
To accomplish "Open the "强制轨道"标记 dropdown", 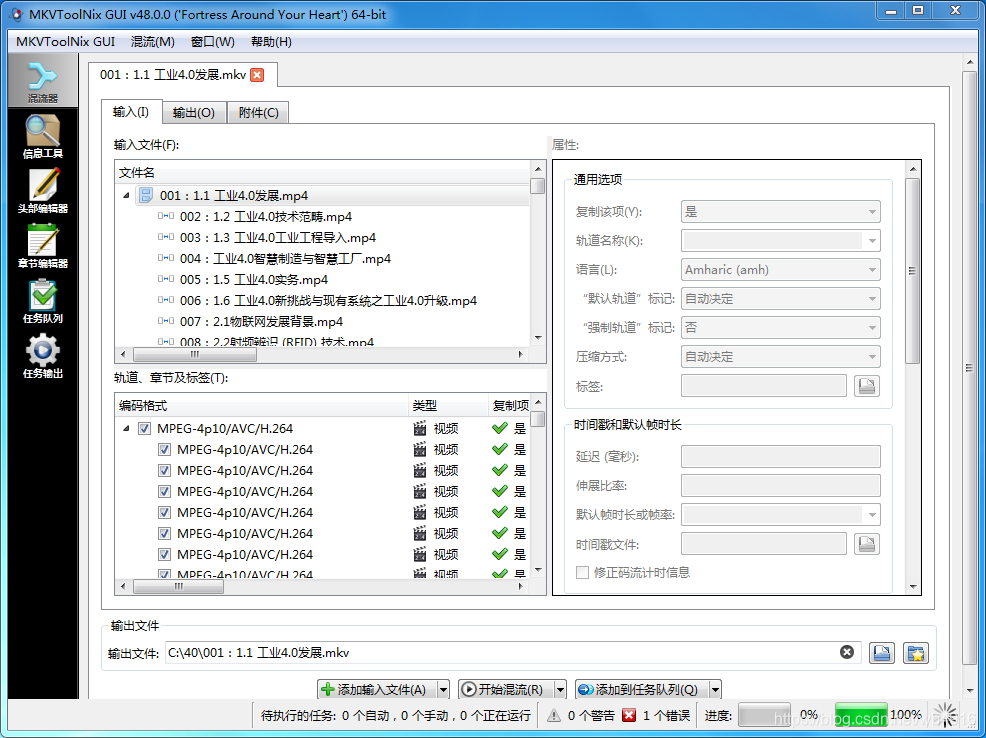I will click(x=780, y=328).
